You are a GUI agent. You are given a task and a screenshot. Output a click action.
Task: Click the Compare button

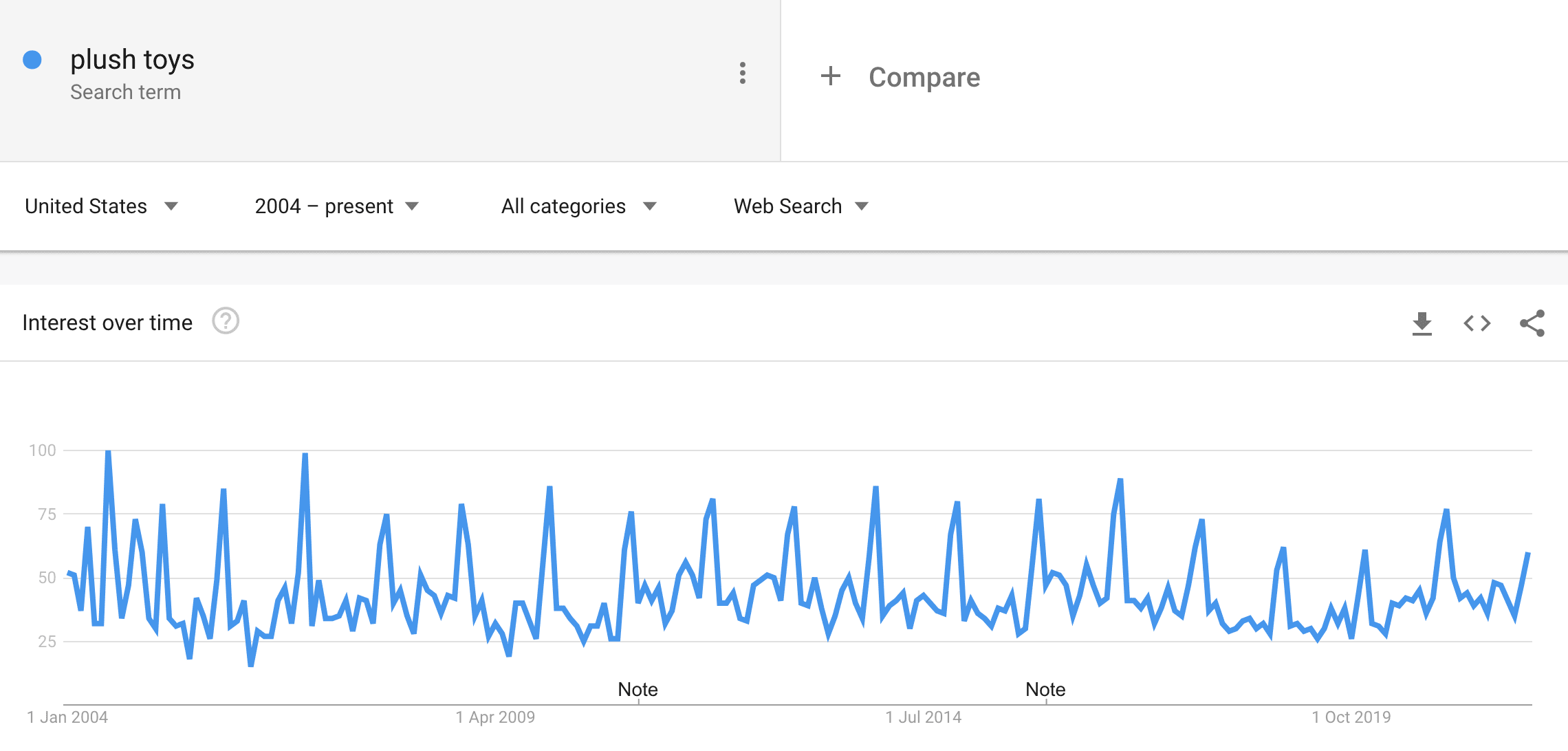point(924,77)
